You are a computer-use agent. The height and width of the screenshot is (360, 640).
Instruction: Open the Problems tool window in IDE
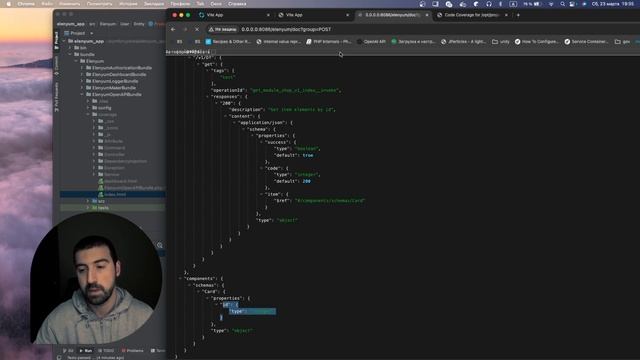coord(133,351)
